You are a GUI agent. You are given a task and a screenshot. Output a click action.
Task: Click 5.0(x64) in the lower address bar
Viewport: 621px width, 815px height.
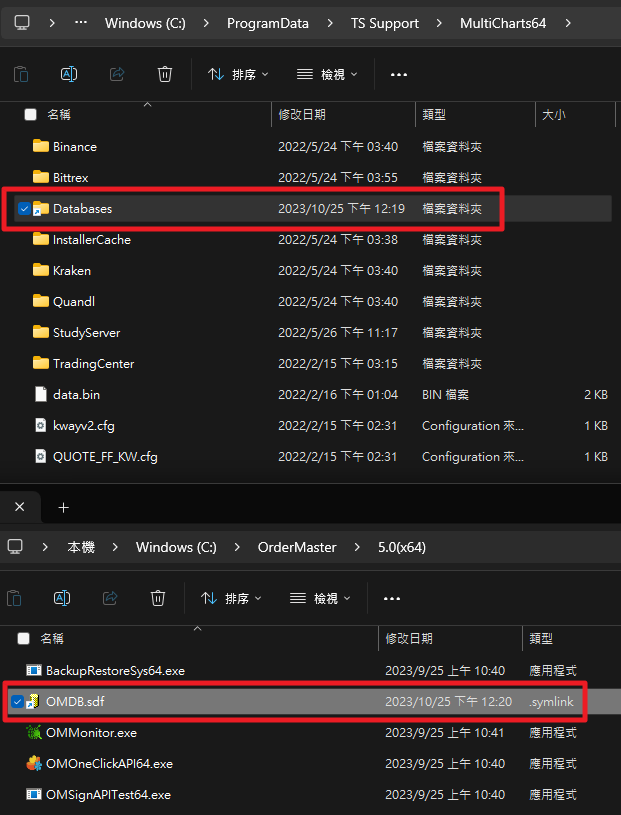click(x=402, y=547)
